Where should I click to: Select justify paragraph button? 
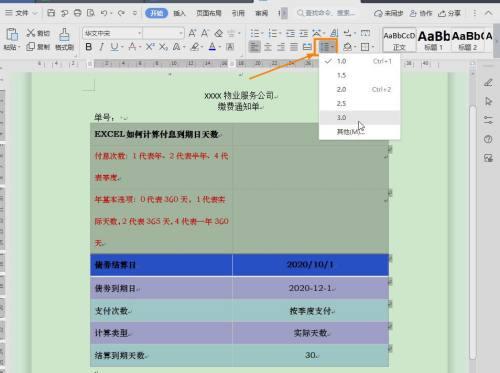pyautogui.click(x=294, y=47)
